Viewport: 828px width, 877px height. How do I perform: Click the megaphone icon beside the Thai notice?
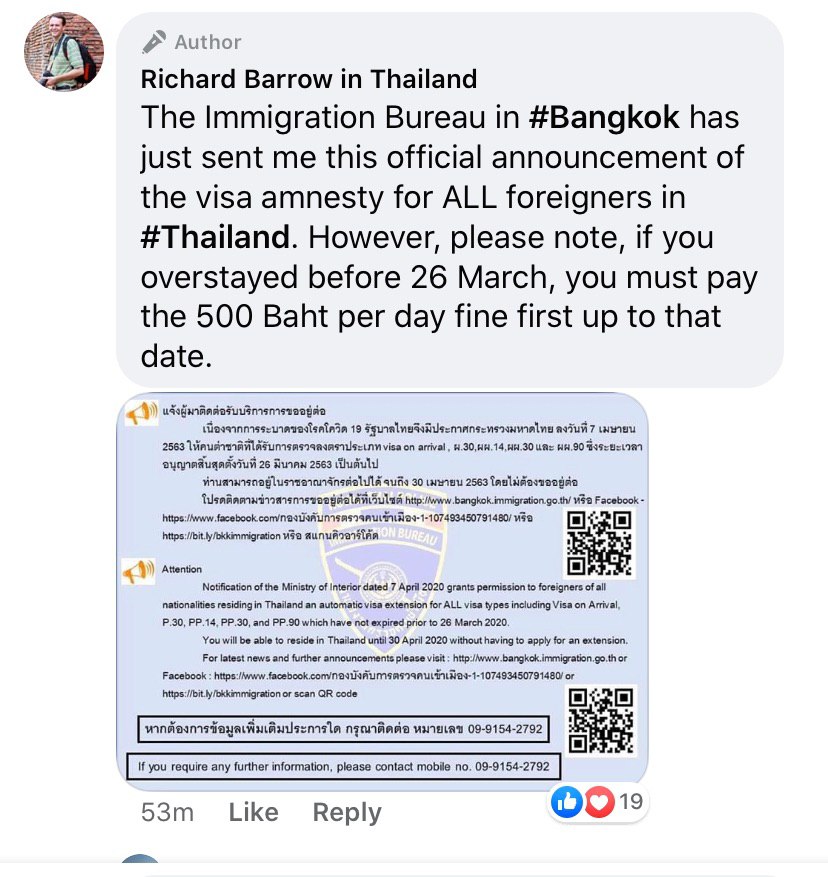coord(140,414)
